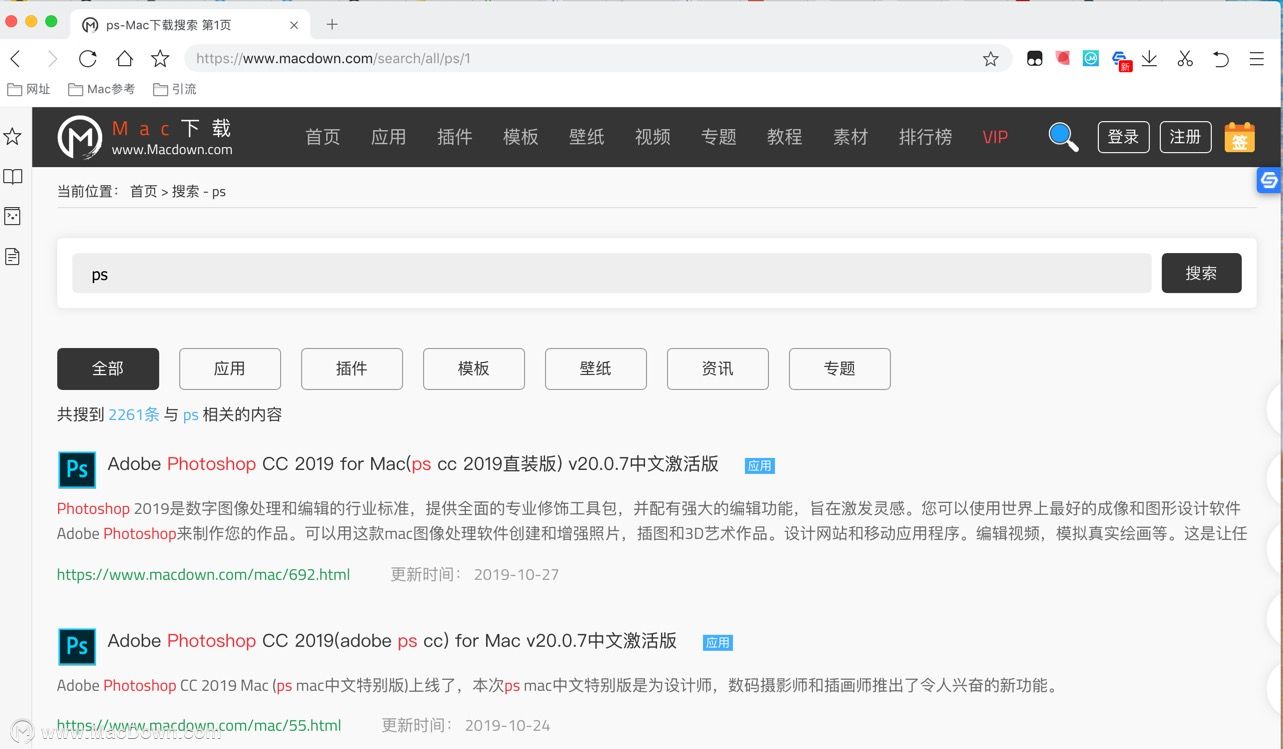
Task: Click Ps icon of the adobe ps cc result
Action: coord(77,646)
